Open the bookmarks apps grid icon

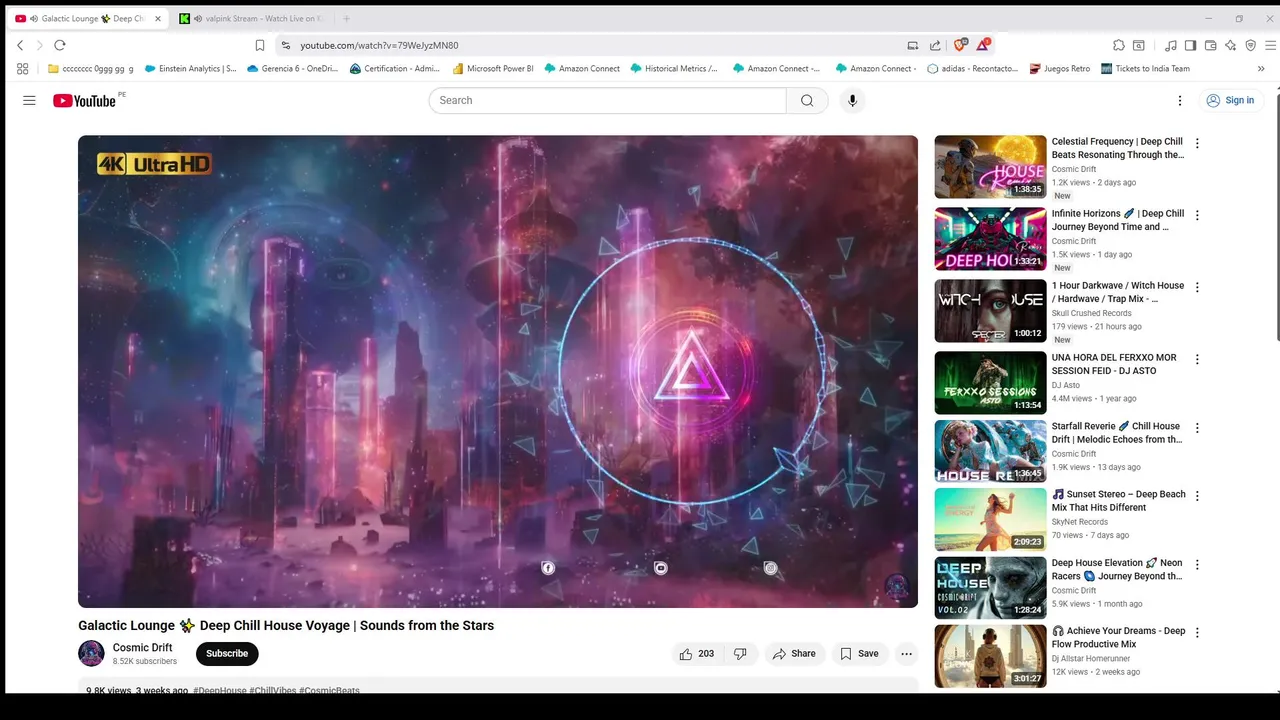click(x=22, y=69)
